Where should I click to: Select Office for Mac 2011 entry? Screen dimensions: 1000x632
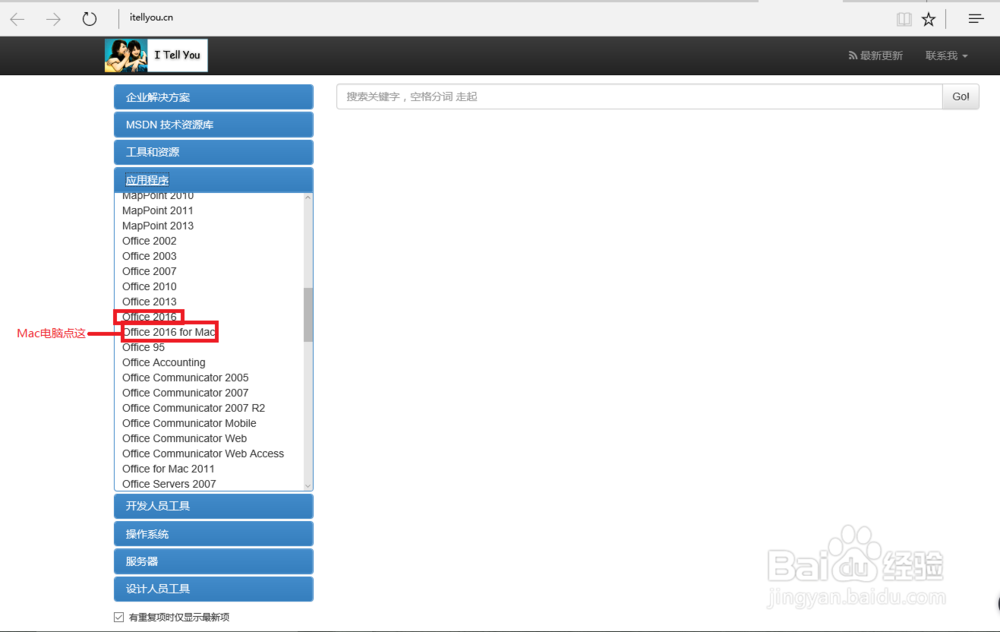(168, 469)
